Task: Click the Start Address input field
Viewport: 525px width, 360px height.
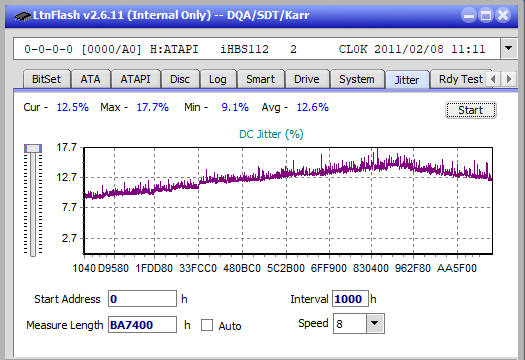Action: pyautogui.click(x=142, y=299)
